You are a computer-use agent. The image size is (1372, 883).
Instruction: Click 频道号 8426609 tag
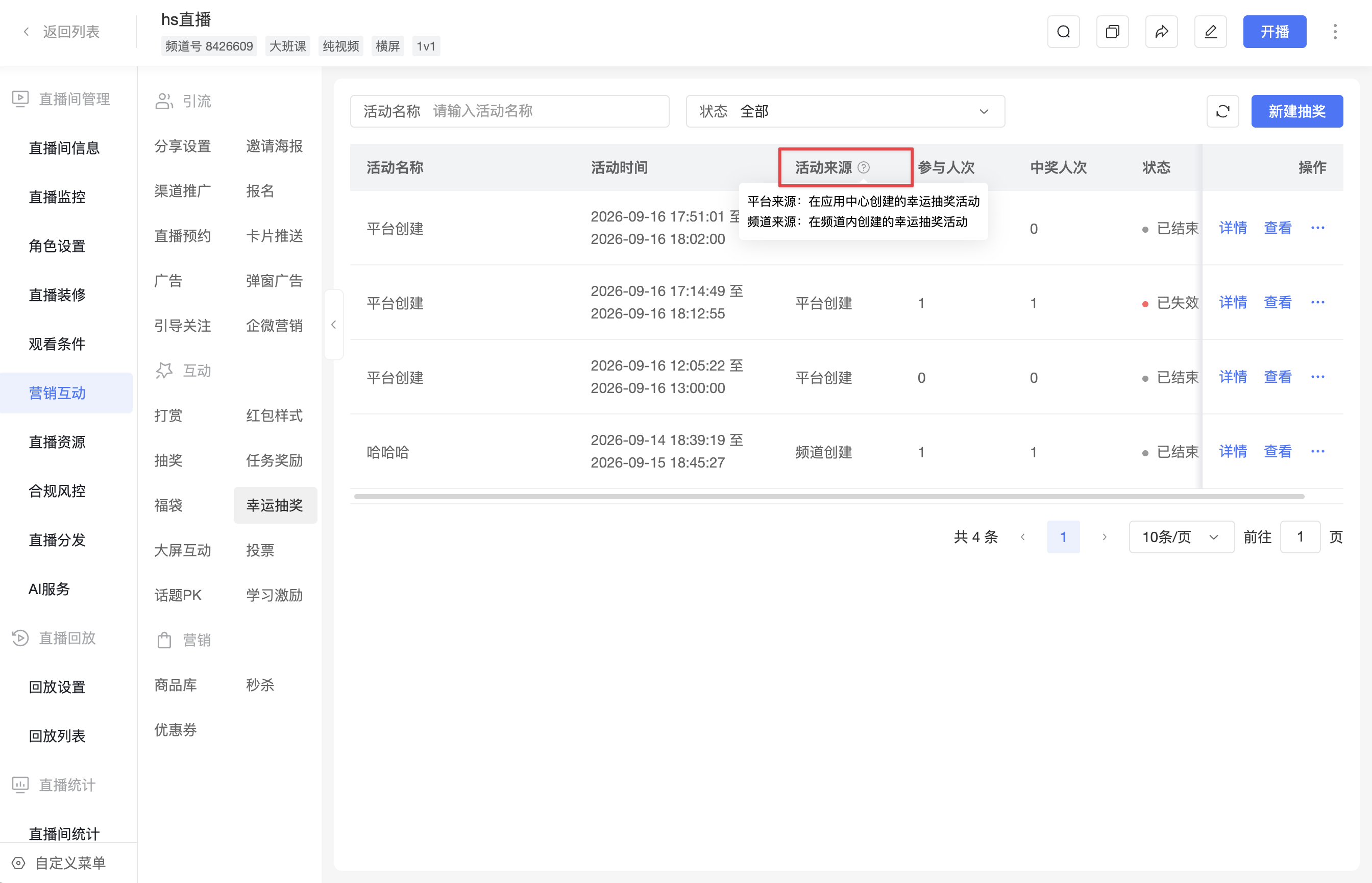click(x=209, y=46)
